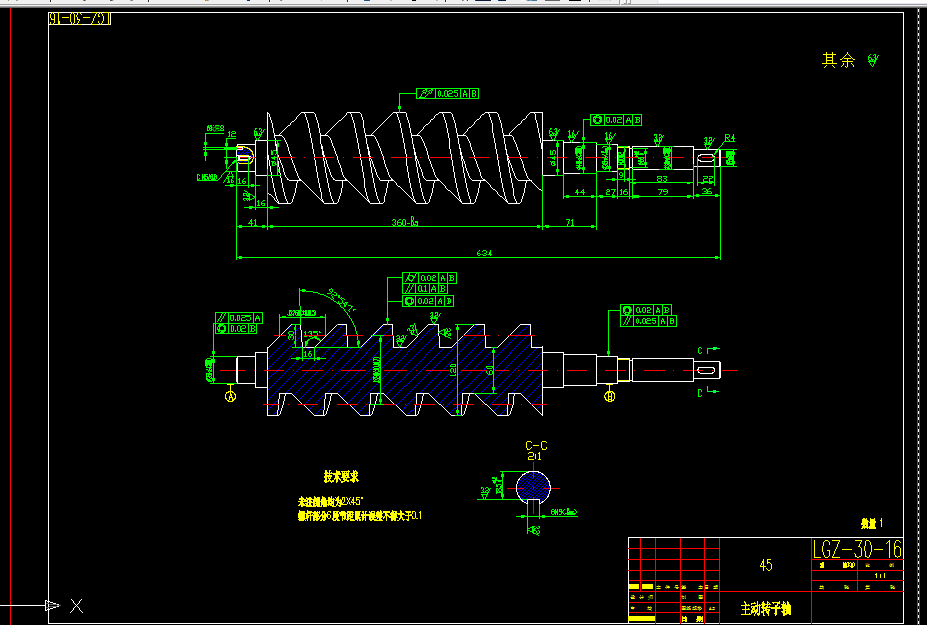This screenshot has height=625, width=927.
Task: Click the UCS X axis label
Action: pyautogui.click(x=77, y=605)
